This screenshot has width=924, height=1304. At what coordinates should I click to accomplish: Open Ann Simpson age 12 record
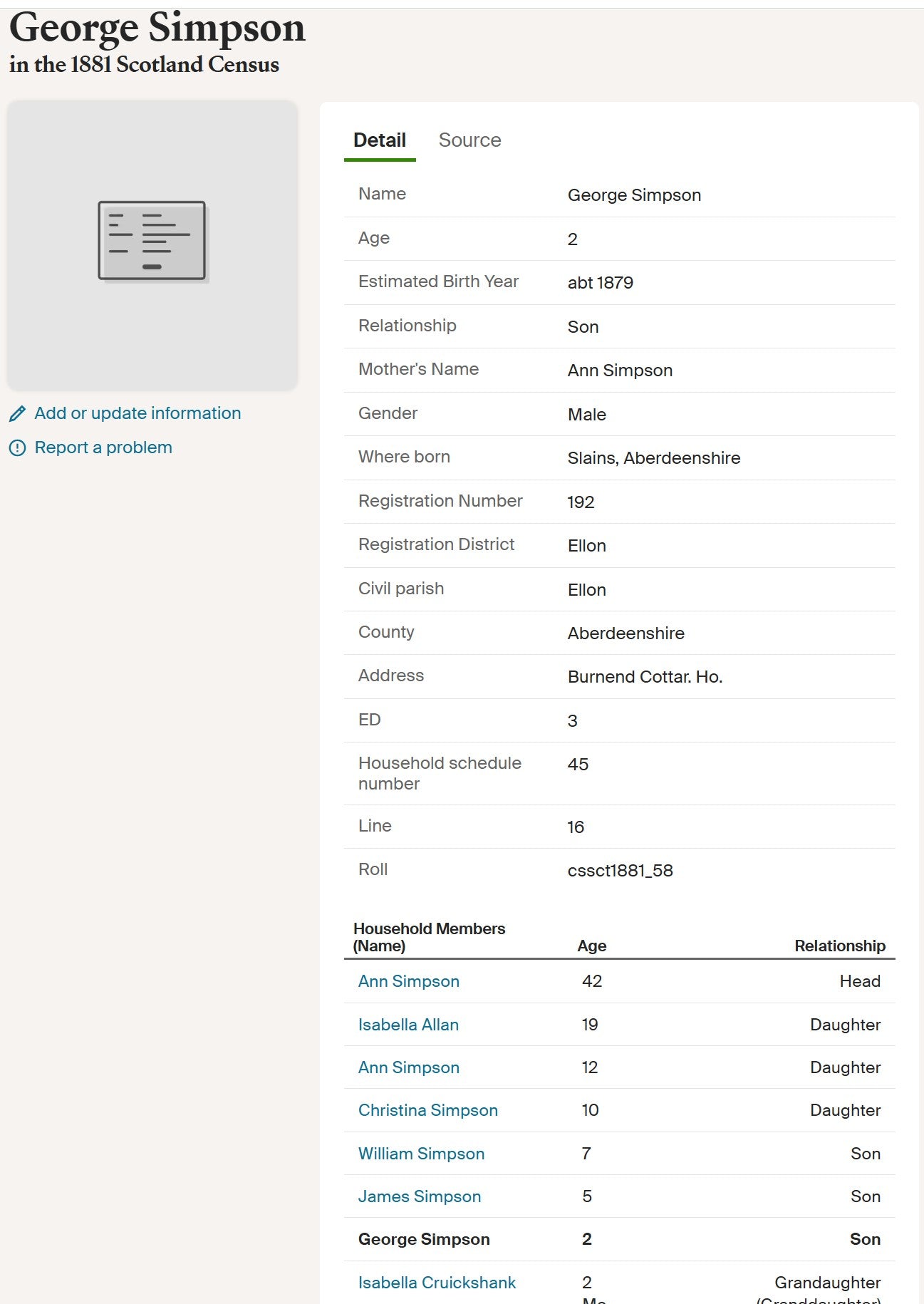(408, 1067)
